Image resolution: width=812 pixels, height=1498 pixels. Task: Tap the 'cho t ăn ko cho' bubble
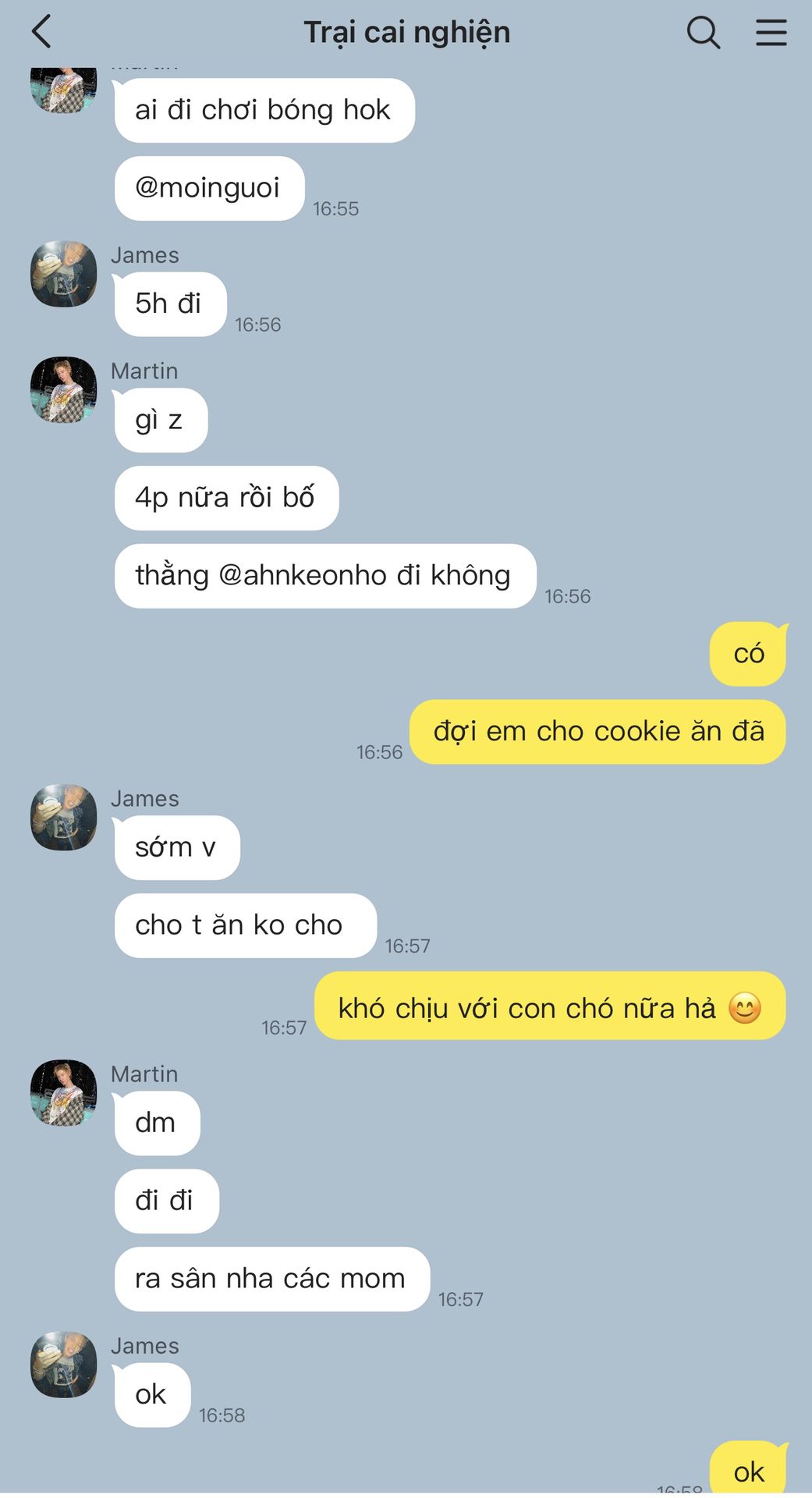click(245, 925)
